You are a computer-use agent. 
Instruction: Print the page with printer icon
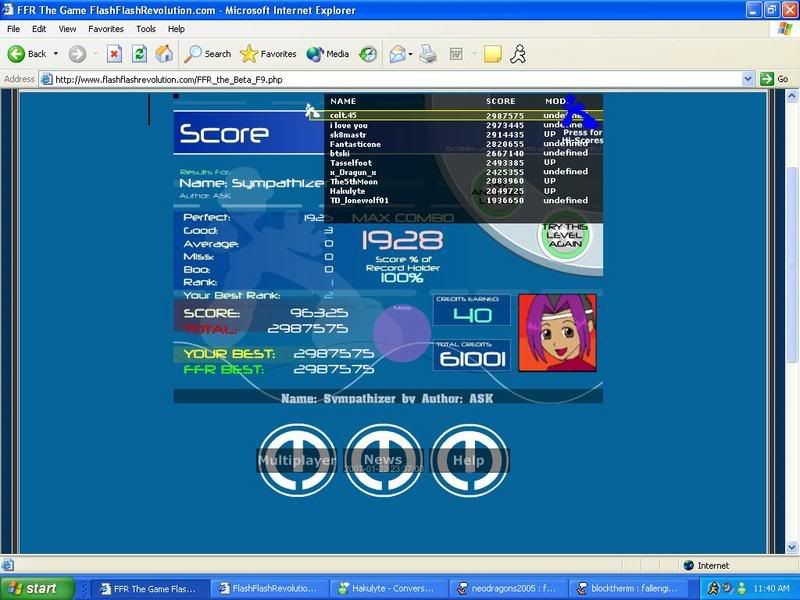coord(428,54)
